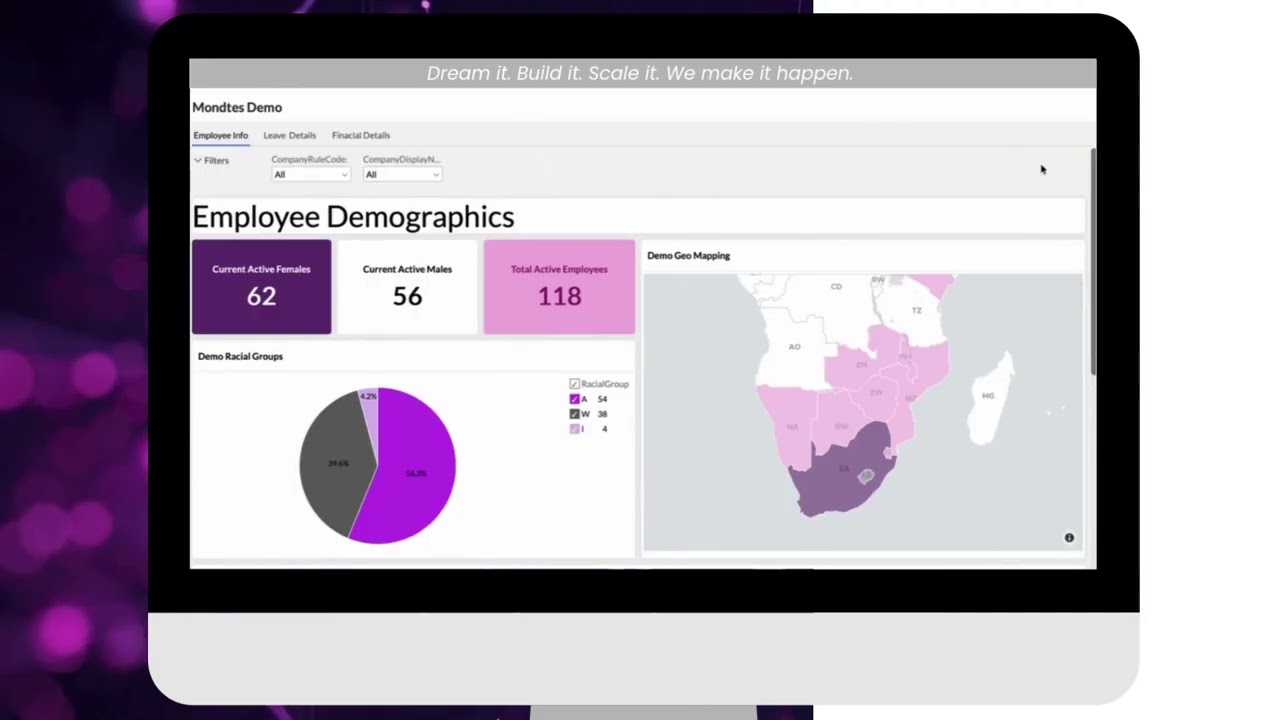Toggle the RacialGroup legend checkbox
The height and width of the screenshot is (720, 1280).
click(574, 384)
